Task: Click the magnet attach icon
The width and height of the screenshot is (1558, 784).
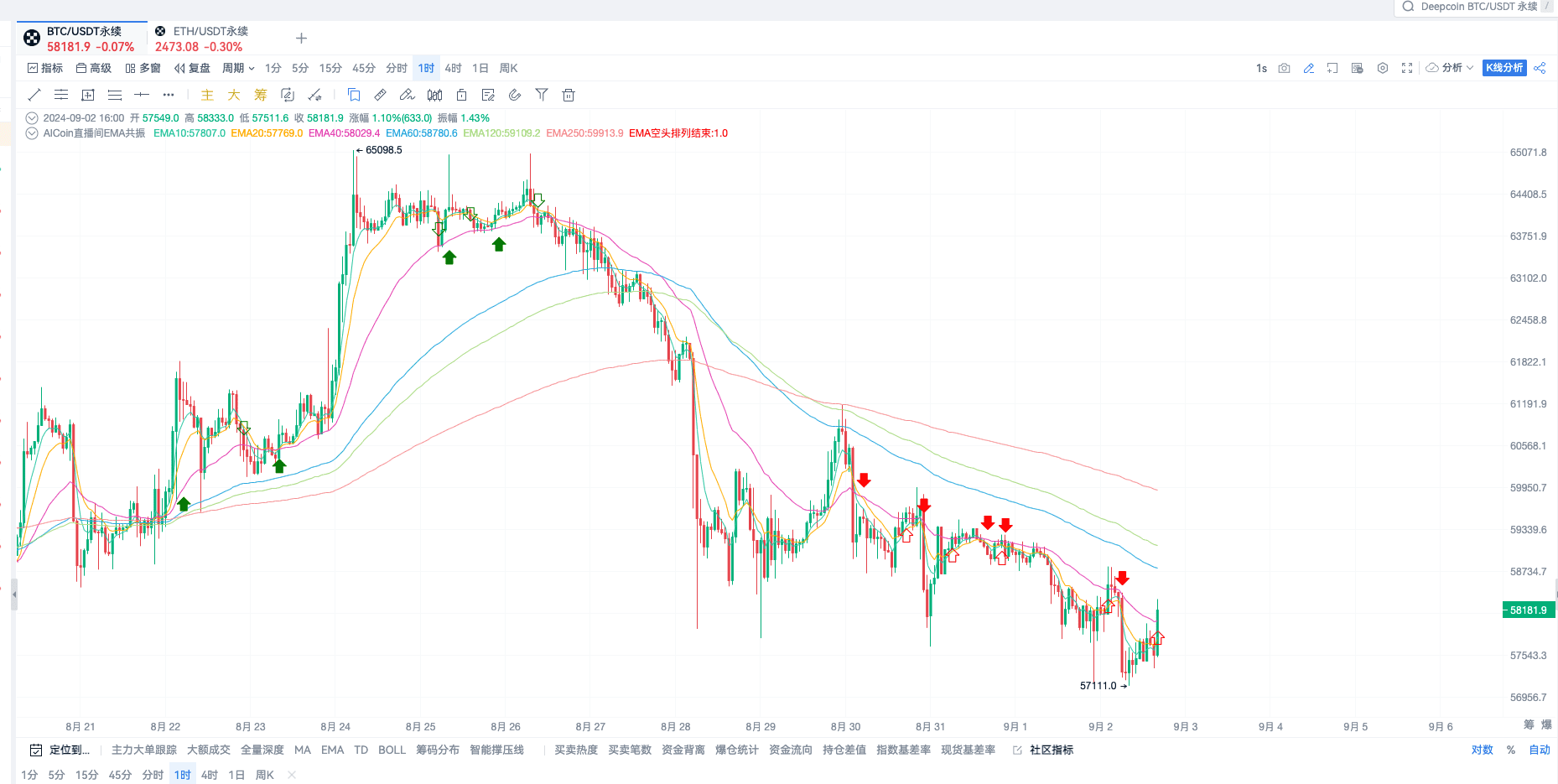Action: click(x=515, y=95)
